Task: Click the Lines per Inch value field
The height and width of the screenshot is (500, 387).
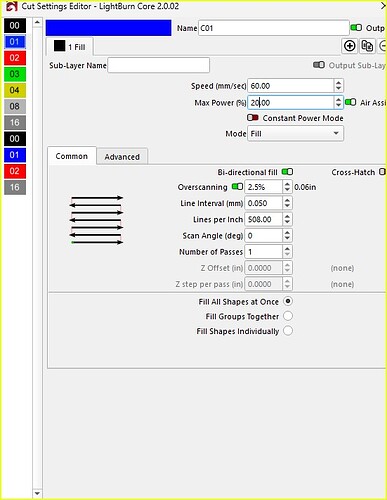Action: coord(264,219)
